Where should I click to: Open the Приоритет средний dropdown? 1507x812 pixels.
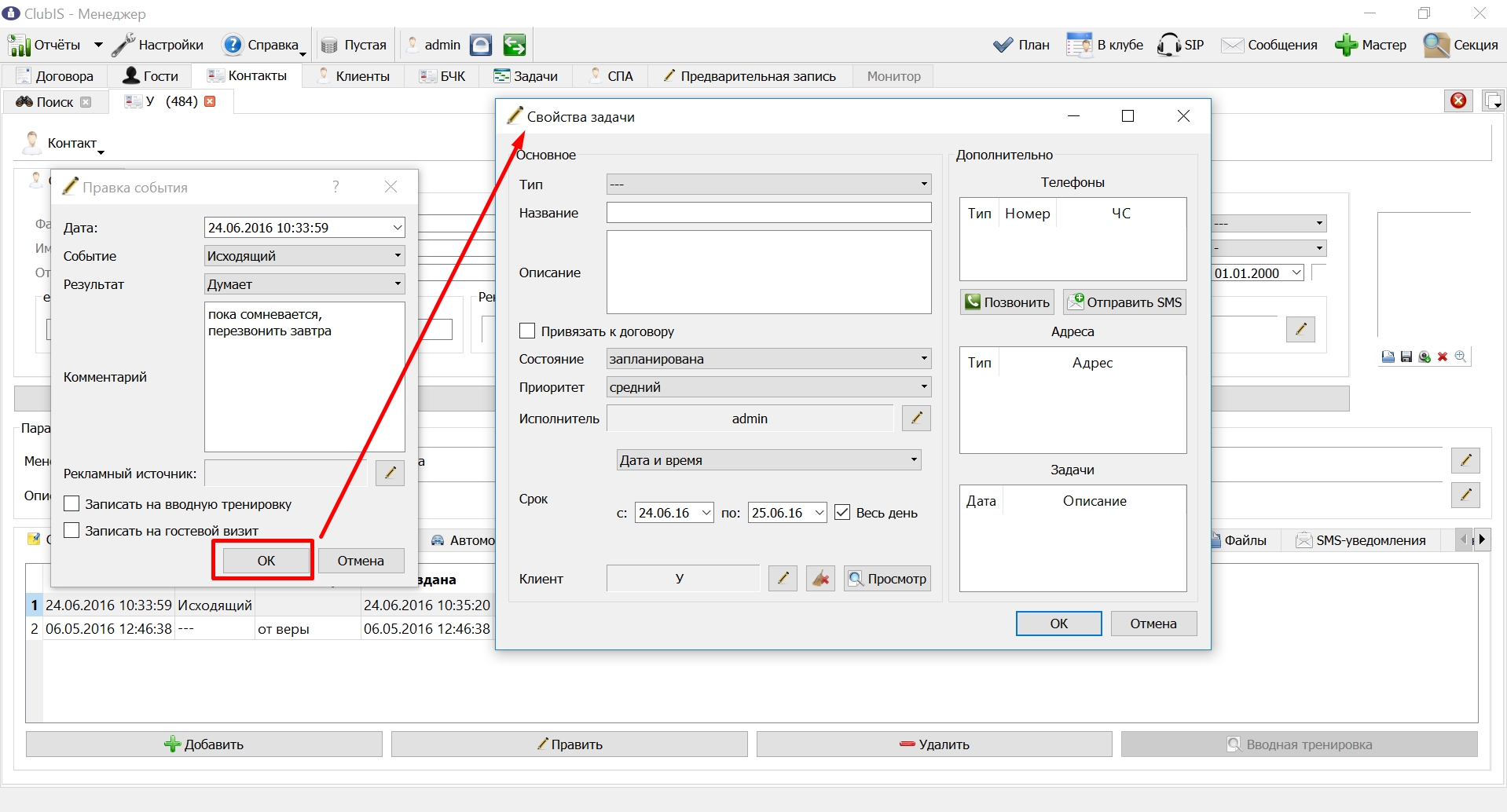(768, 386)
